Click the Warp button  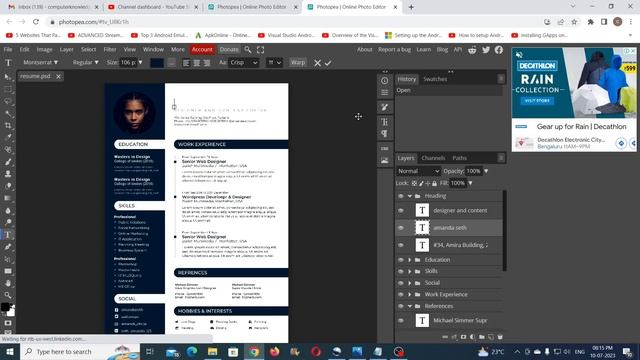[298, 62]
